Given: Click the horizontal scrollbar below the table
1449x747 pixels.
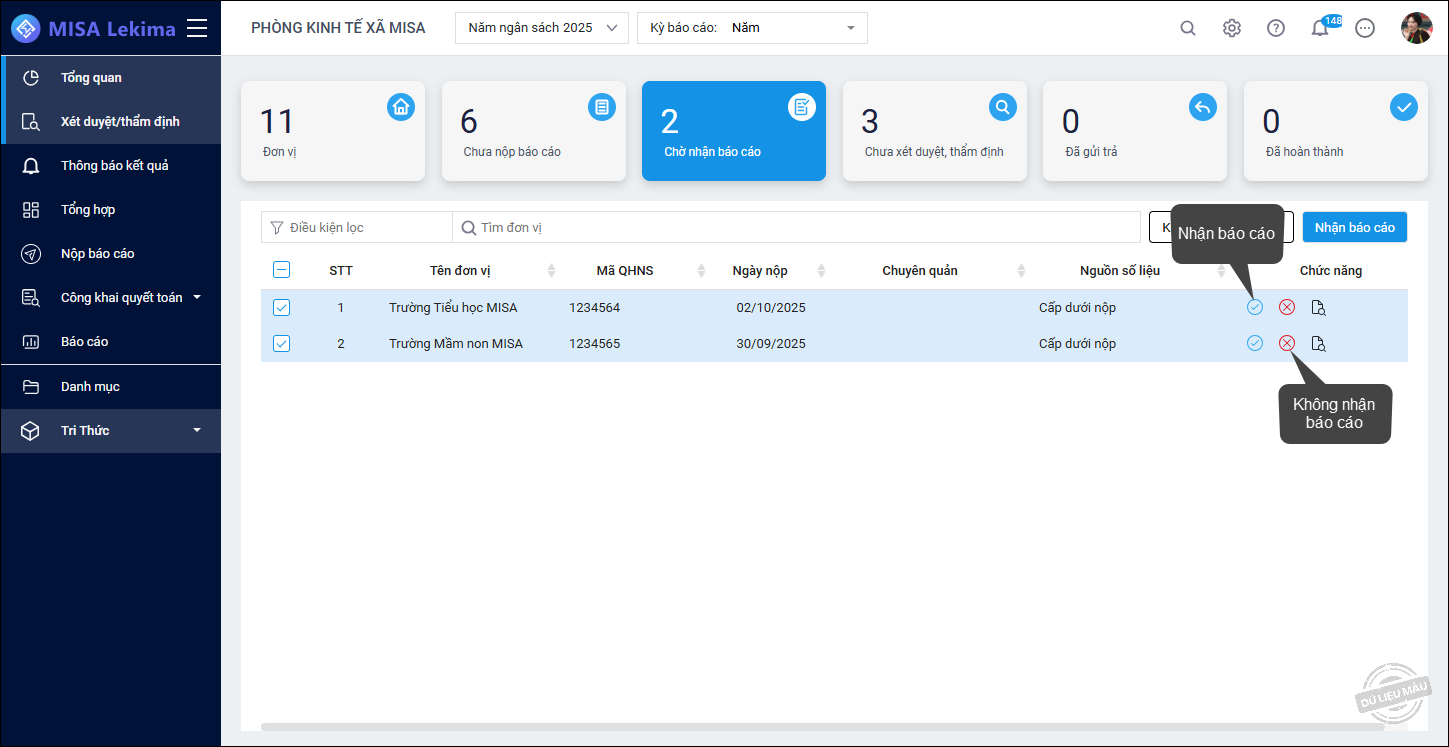Looking at the screenshot, I should pyautogui.click(x=822, y=727).
